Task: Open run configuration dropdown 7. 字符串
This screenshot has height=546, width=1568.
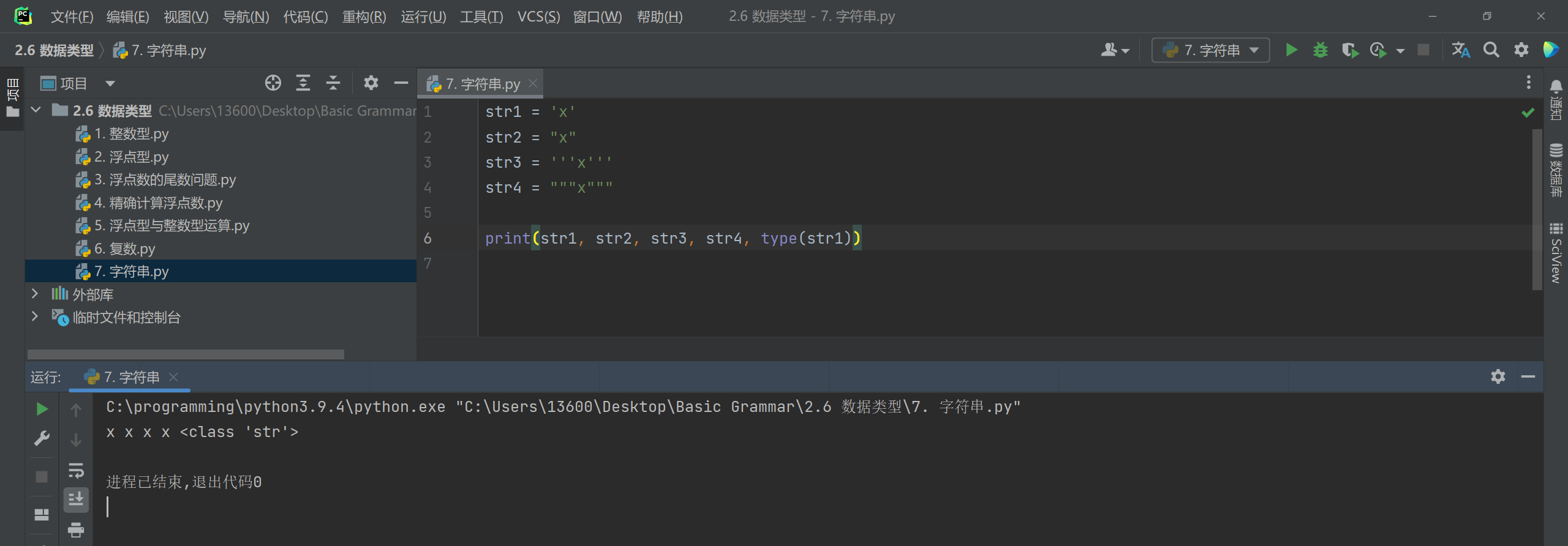Action: tap(1211, 50)
